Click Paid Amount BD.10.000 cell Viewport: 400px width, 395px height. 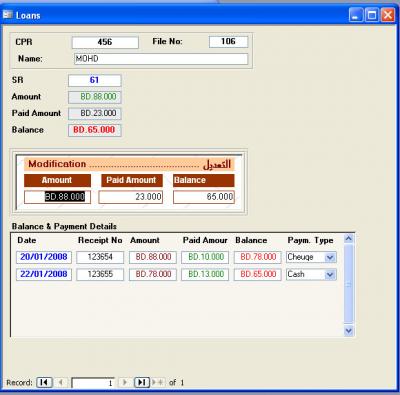click(x=205, y=257)
